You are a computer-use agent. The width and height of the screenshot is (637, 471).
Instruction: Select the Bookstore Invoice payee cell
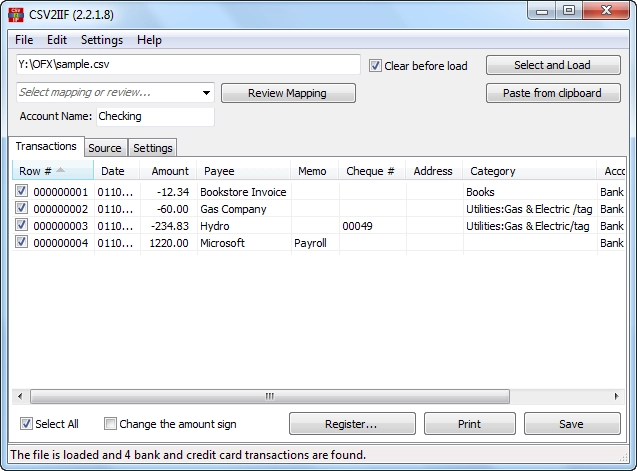[x=243, y=192]
